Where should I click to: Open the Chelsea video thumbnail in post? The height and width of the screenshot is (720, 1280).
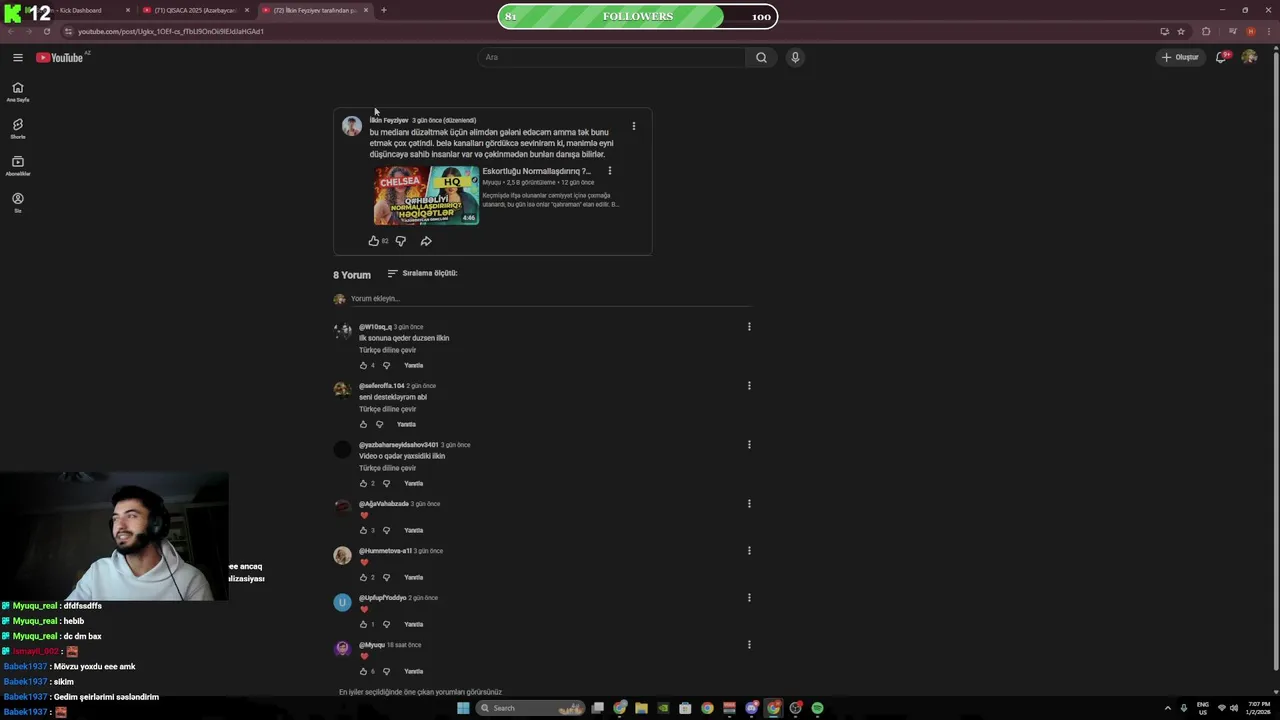pos(426,195)
